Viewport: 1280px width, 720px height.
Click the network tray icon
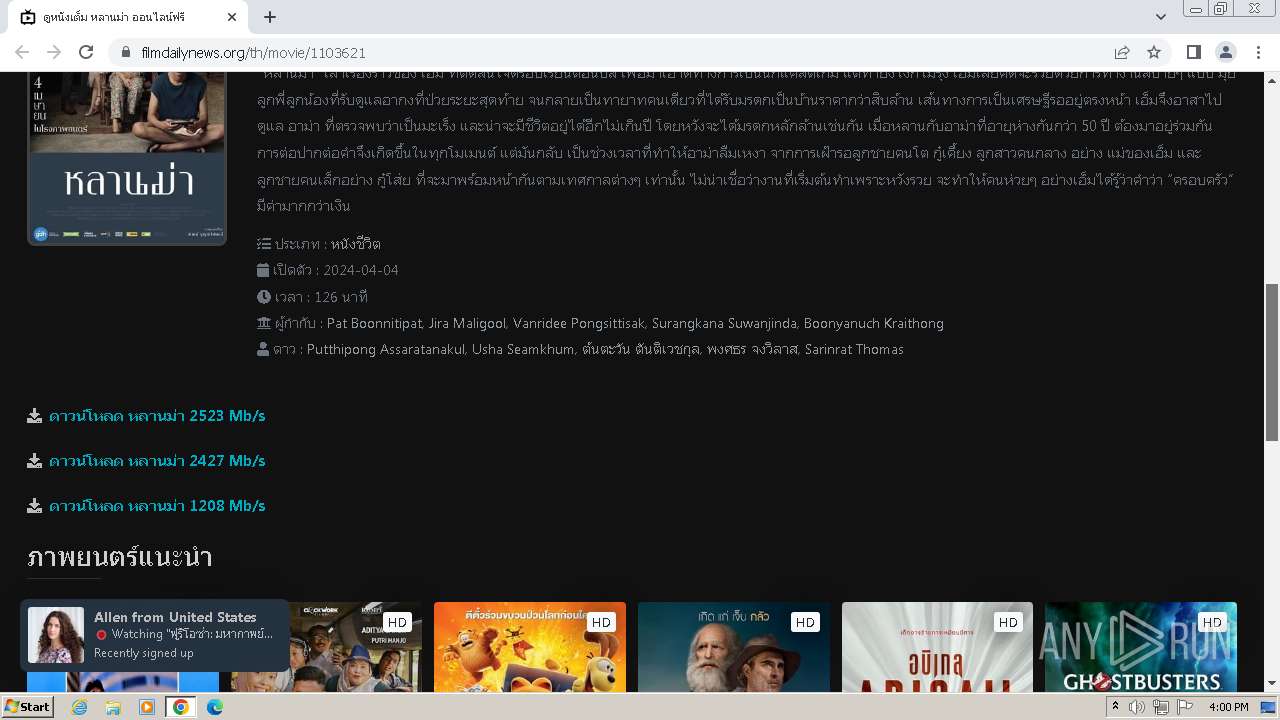(x=1161, y=707)
